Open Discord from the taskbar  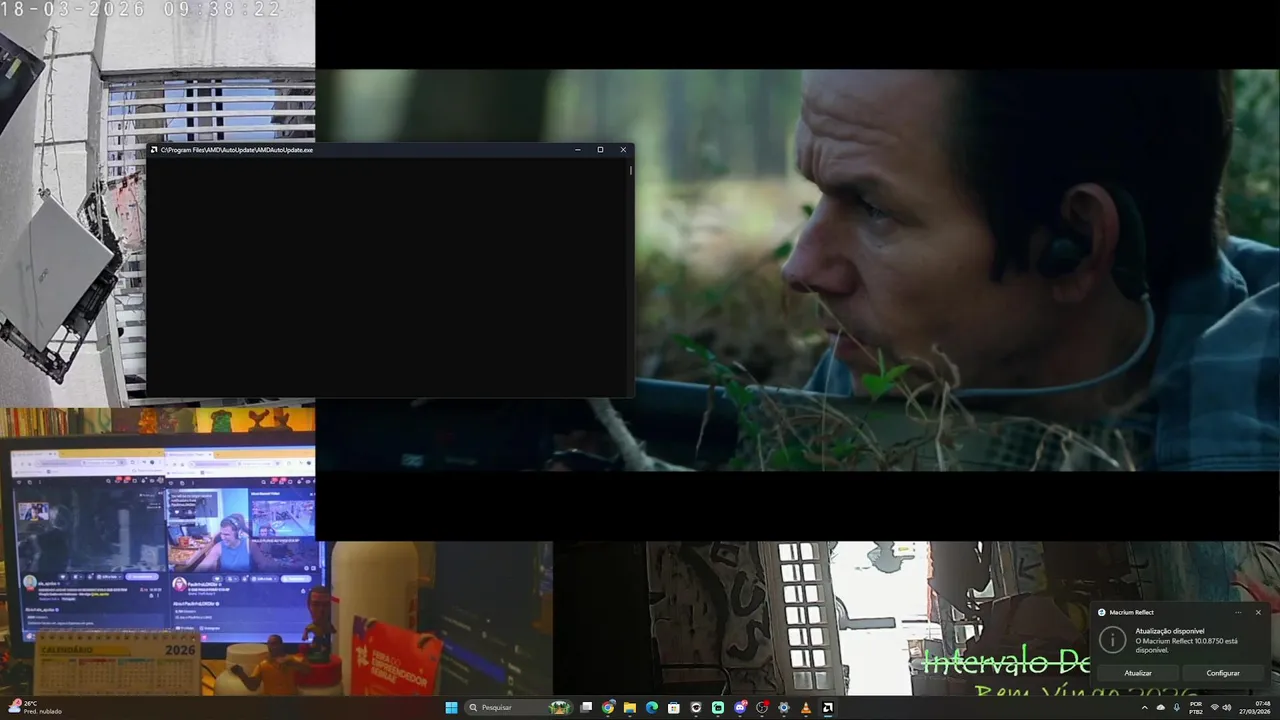pos(740,707)
